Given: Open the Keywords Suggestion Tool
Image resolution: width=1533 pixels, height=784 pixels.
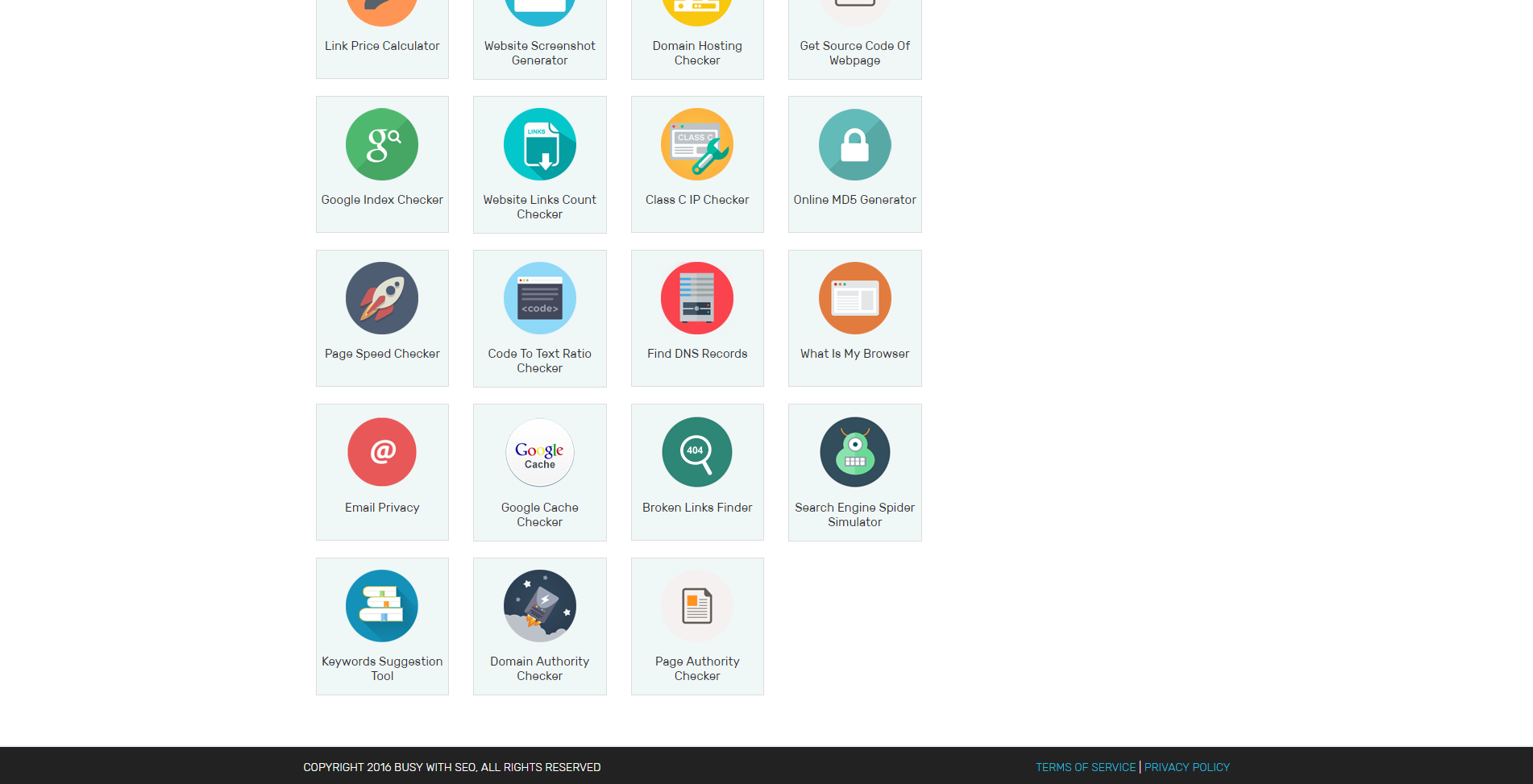Looking at the screenshot, I should coord(382,625).
